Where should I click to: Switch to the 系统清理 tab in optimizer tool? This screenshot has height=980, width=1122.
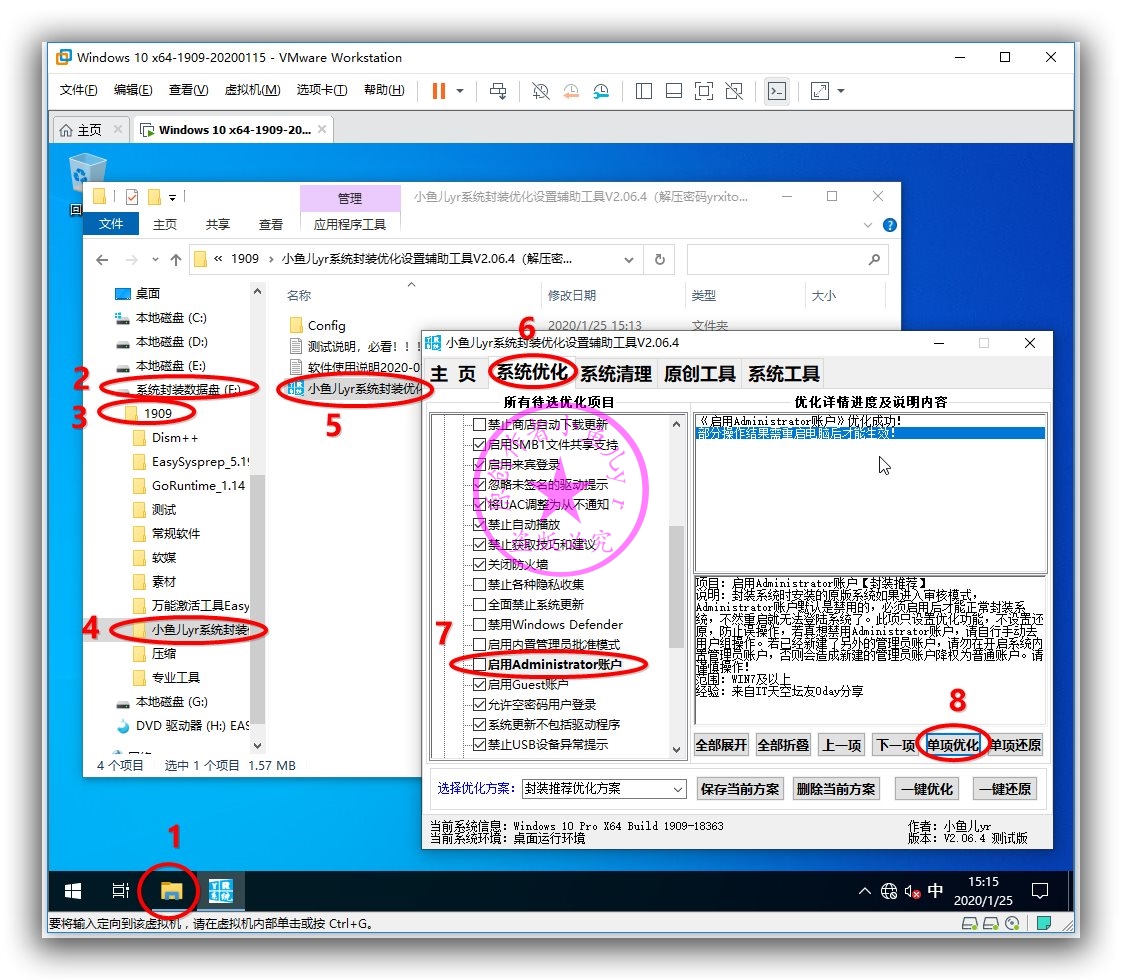point(615,373)
